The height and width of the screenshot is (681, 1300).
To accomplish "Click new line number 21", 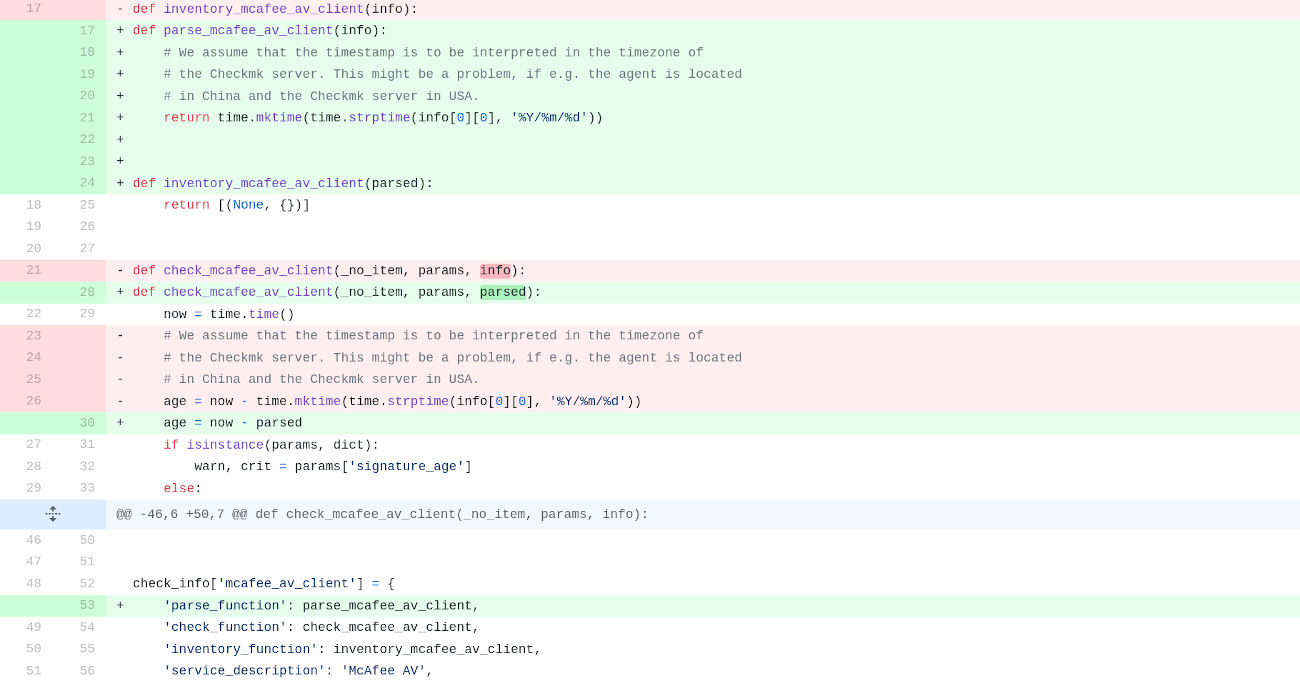I will click(87, 118).
